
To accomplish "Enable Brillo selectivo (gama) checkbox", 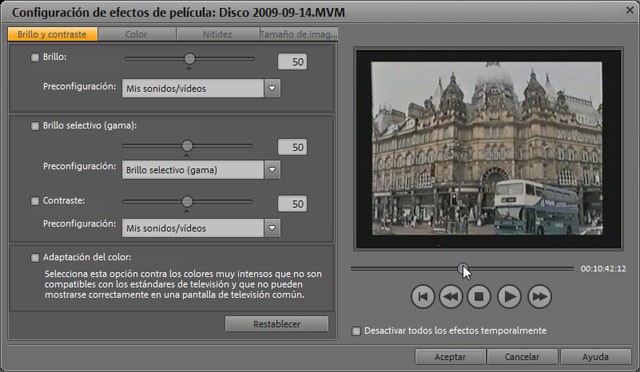I will click(35, 126).
